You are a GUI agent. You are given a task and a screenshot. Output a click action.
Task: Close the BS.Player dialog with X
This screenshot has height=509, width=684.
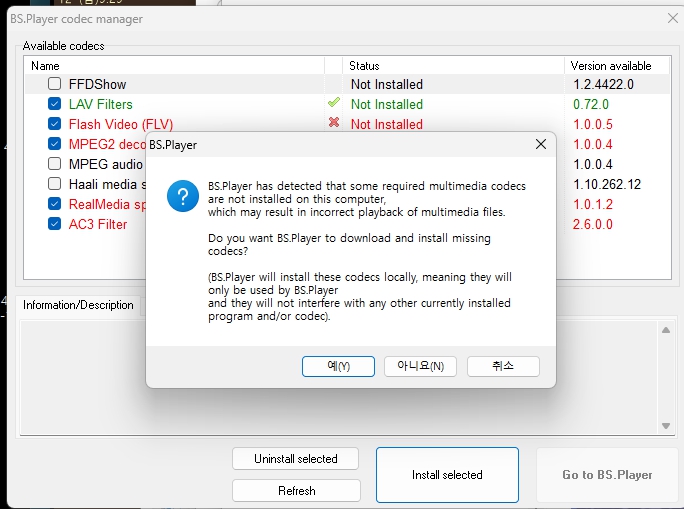[540, 144]
